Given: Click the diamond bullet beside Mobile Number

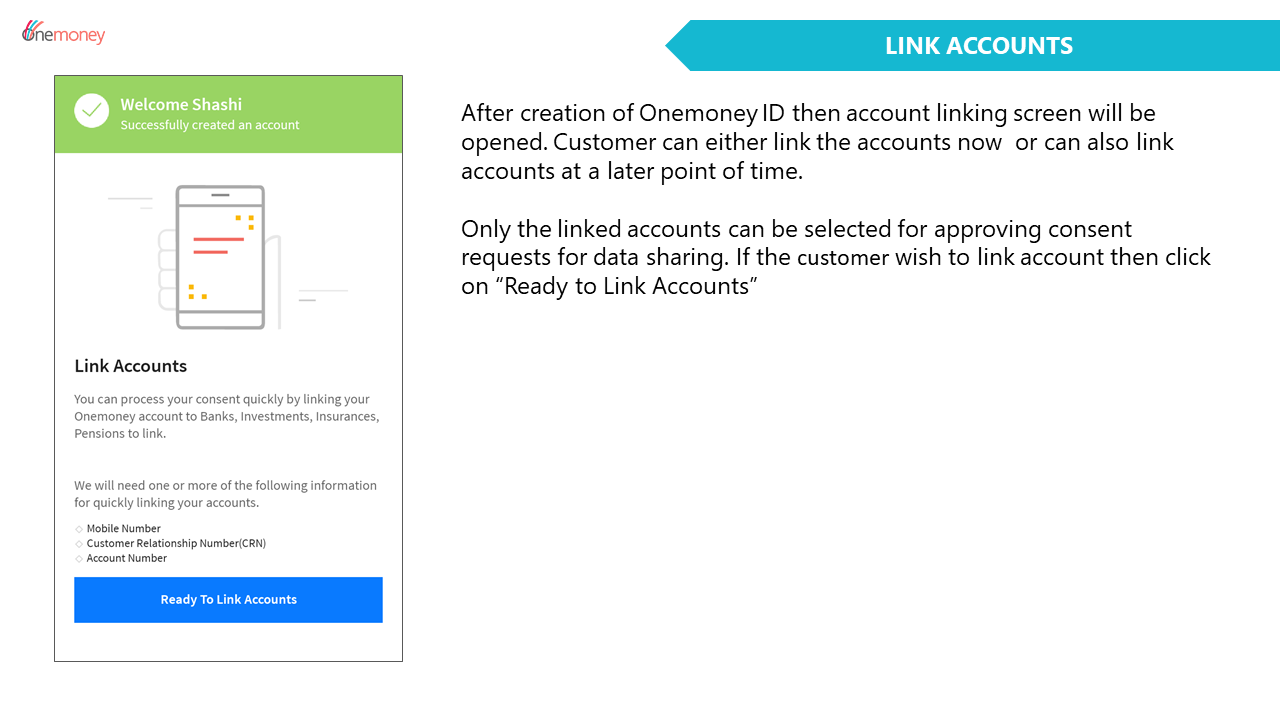Looking at the screenshot, I should click(79, 529).
